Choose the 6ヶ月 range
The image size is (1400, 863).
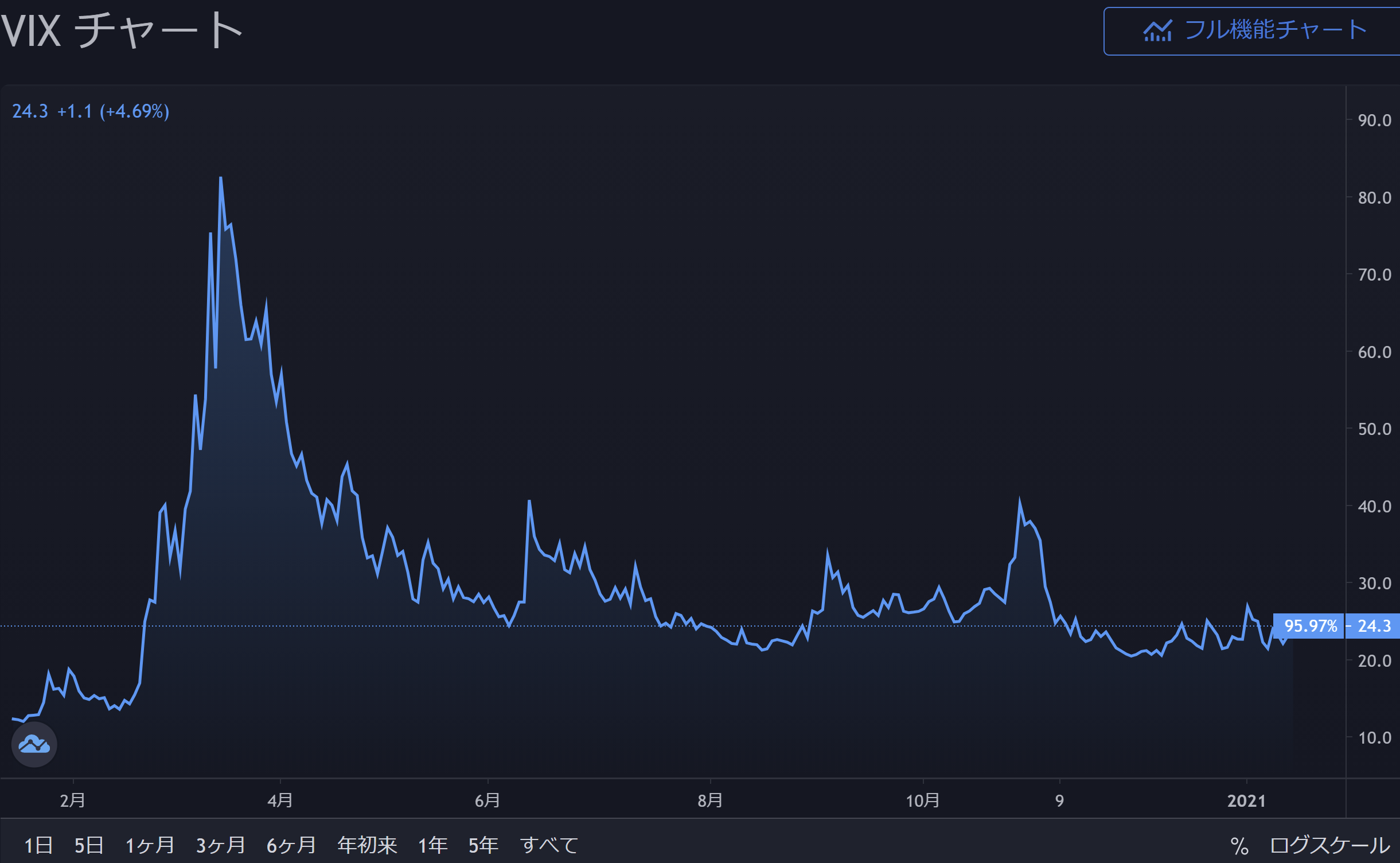point(291,845)
